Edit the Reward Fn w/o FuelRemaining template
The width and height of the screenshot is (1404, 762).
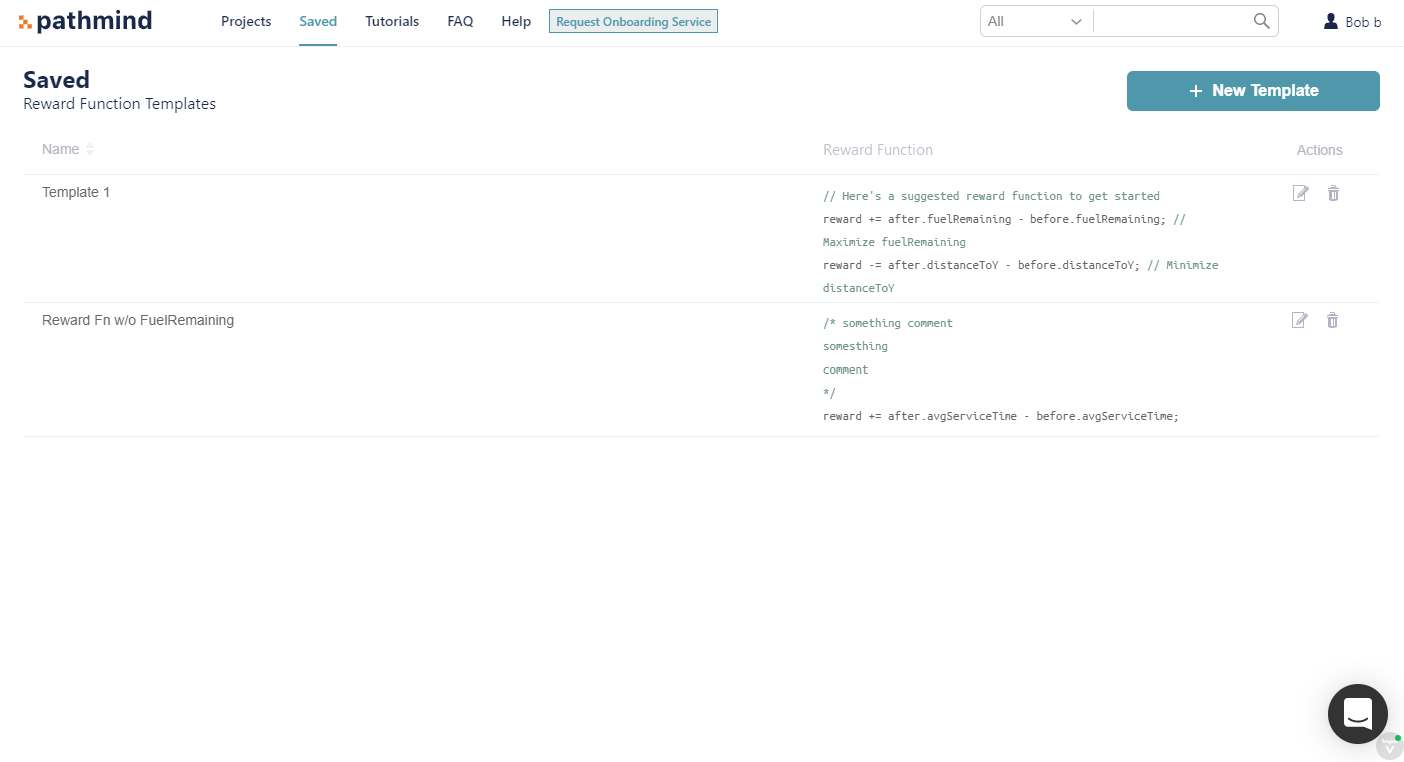1300,320
